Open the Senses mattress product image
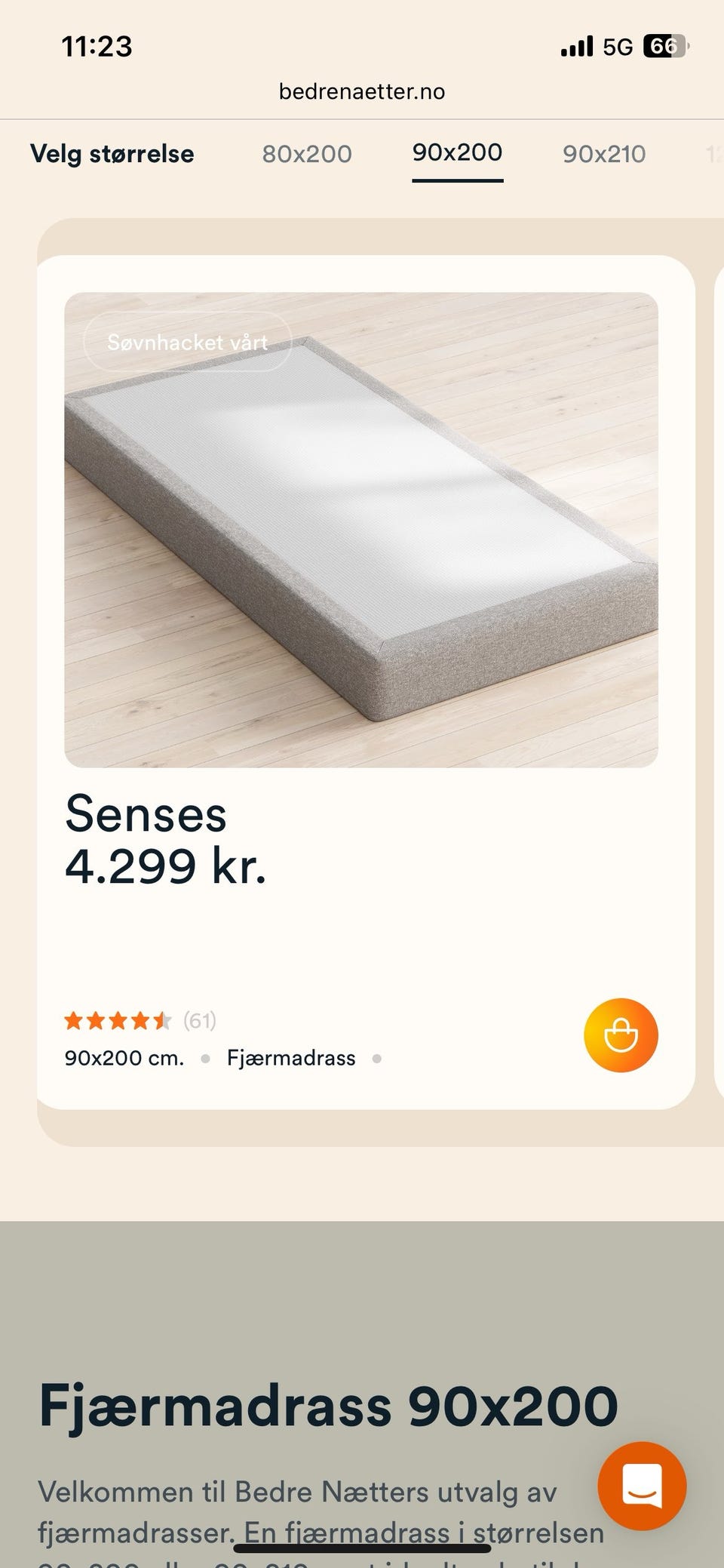The width and height of the screenshot is (724, 1568). (x=361, y=530)
